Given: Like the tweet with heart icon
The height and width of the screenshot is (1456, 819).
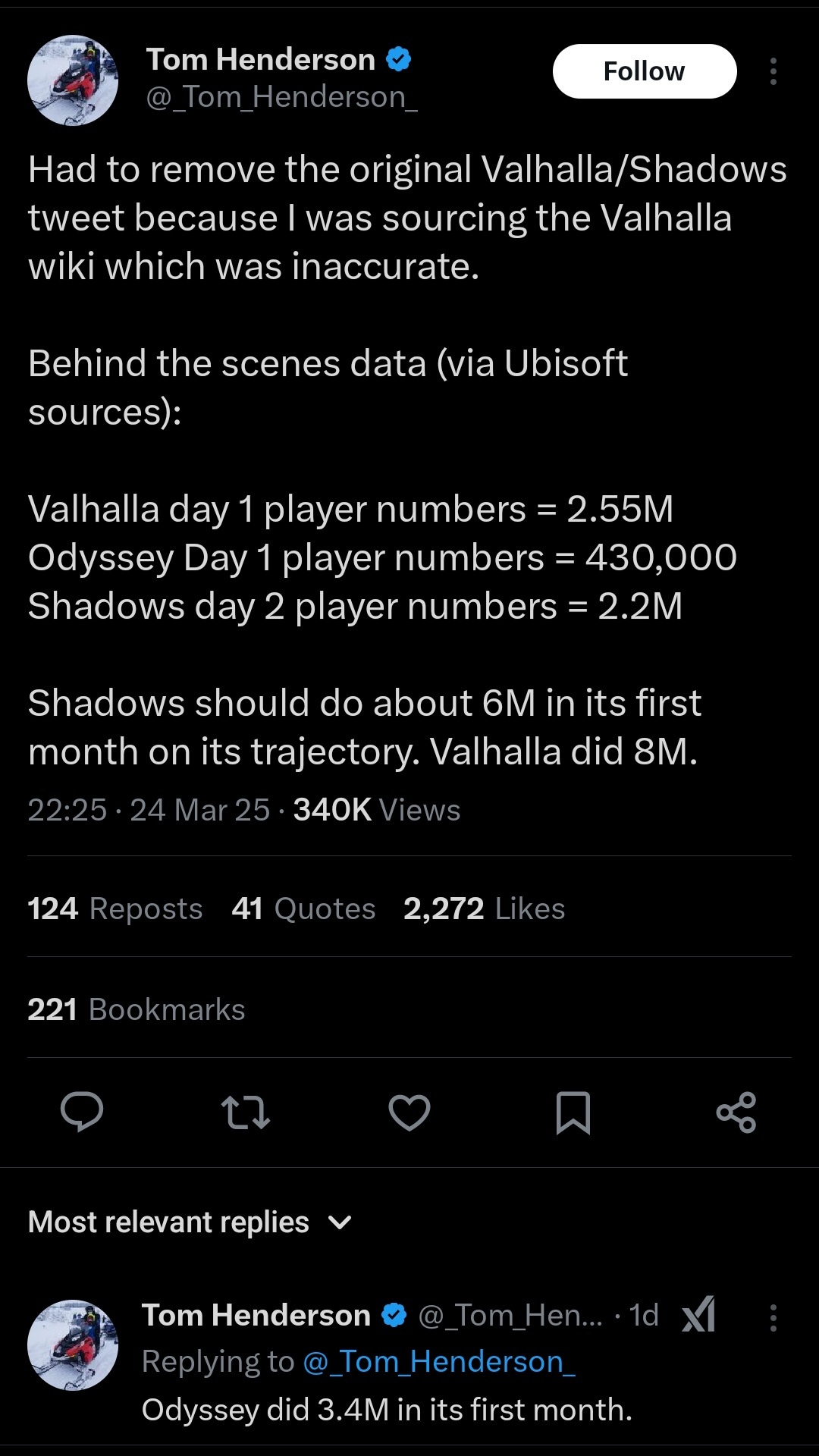Looking at the screenshot, I should tap(409, 1112).
